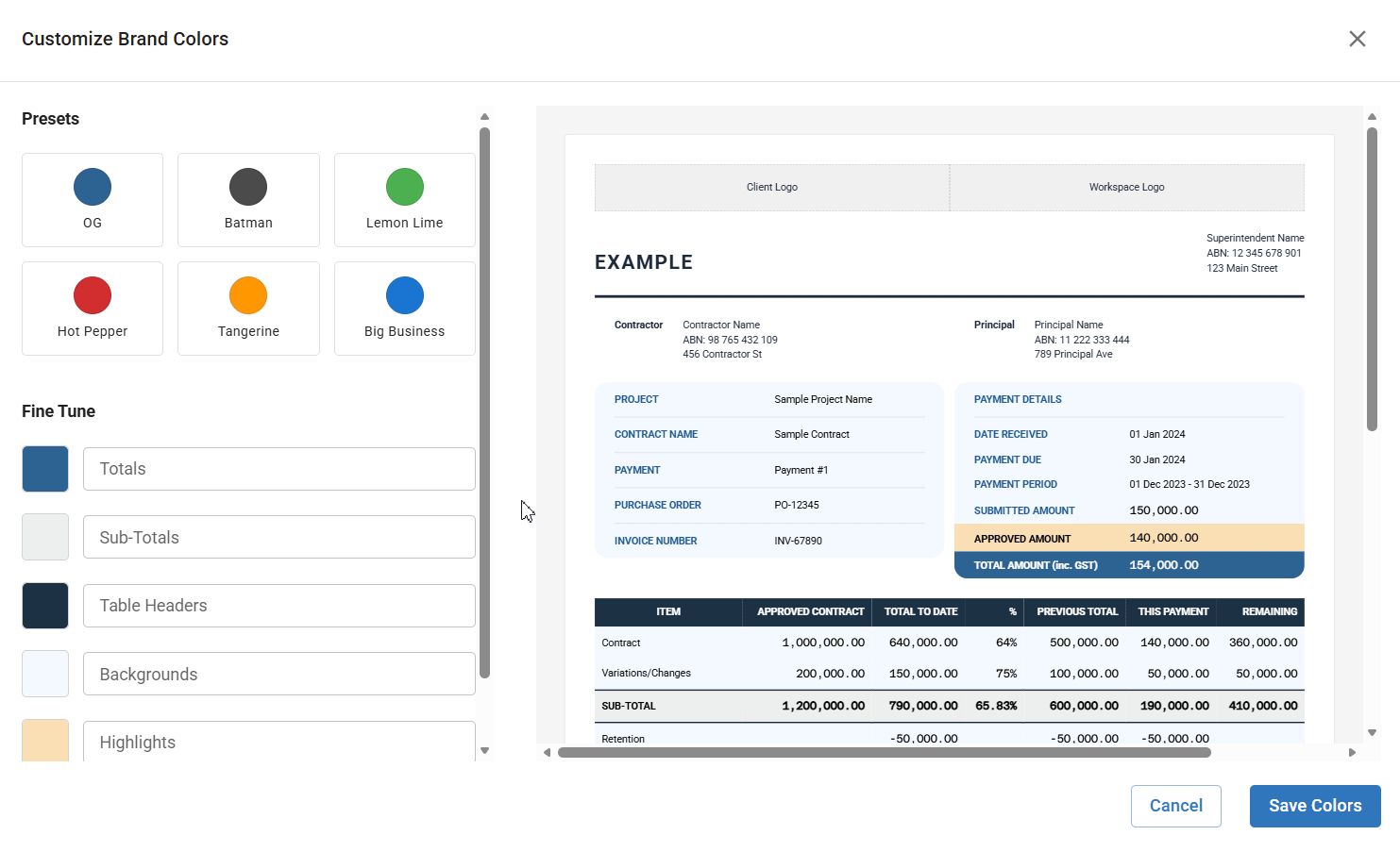The height and width of the screenshot is (852, 1400).
Task: Focus the Table Headers text field
Action: (278, 606)
